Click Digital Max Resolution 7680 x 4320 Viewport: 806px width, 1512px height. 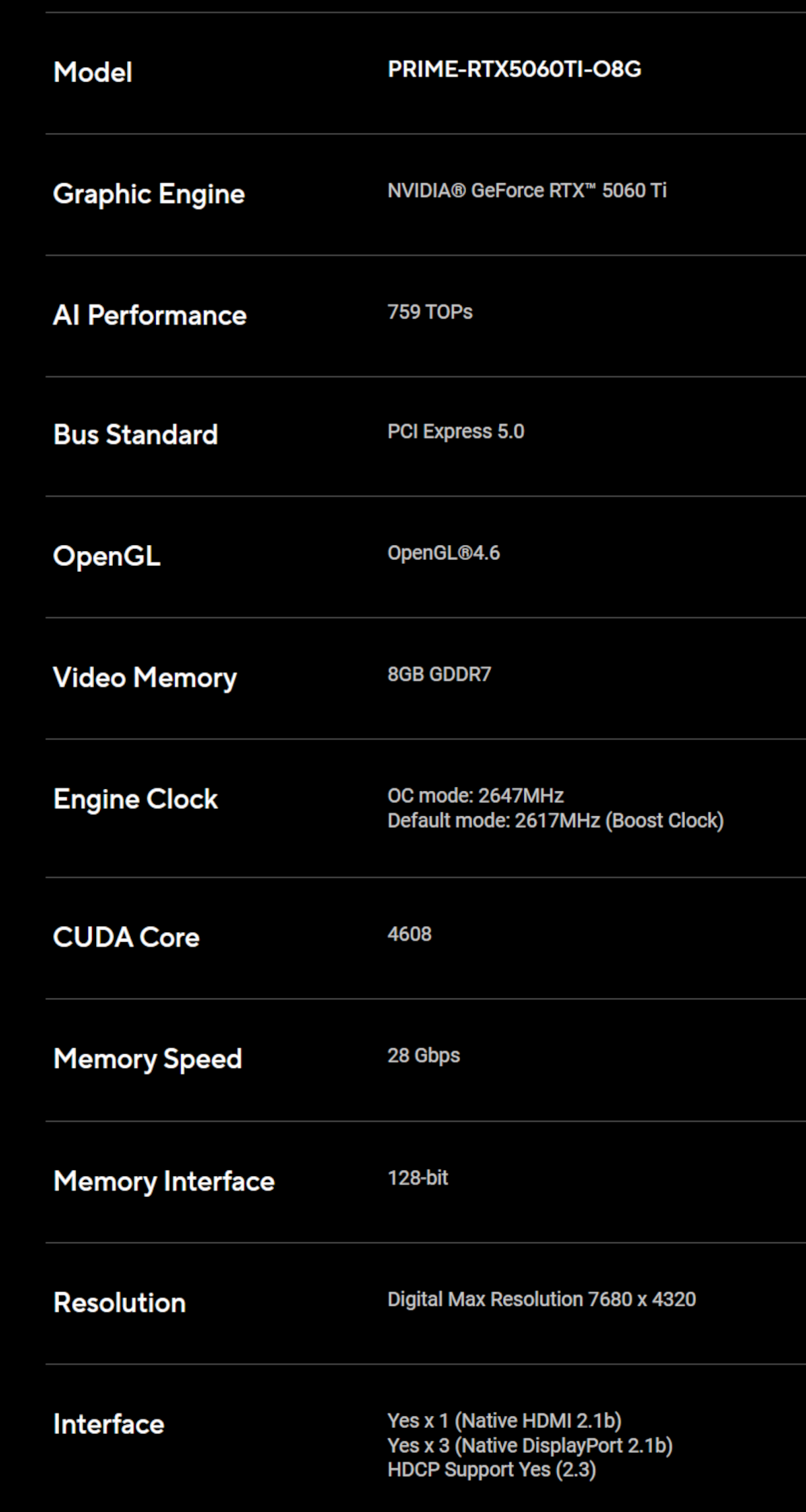541,1300
